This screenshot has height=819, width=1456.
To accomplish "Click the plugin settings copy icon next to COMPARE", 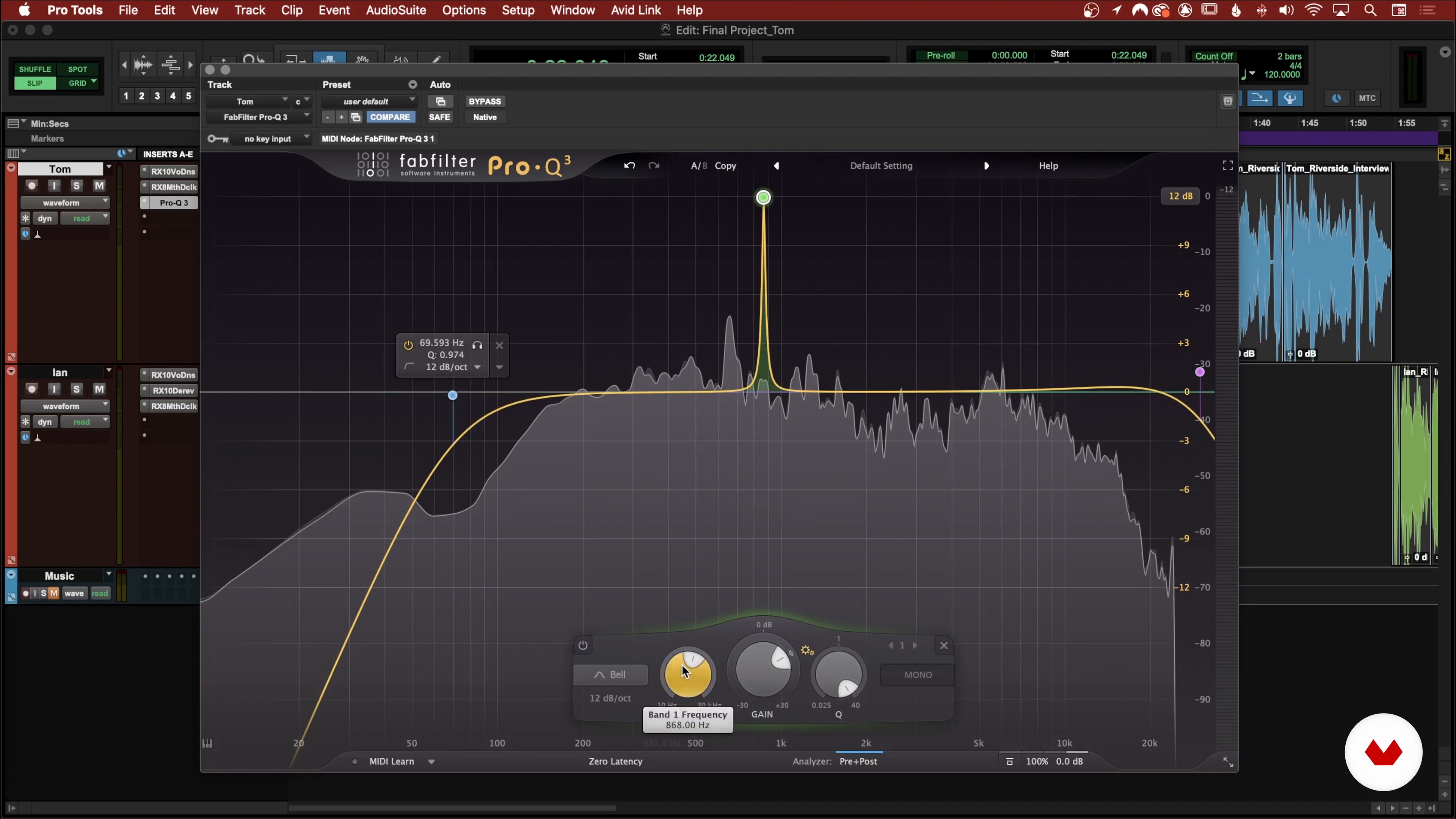I will click(356, 117).
